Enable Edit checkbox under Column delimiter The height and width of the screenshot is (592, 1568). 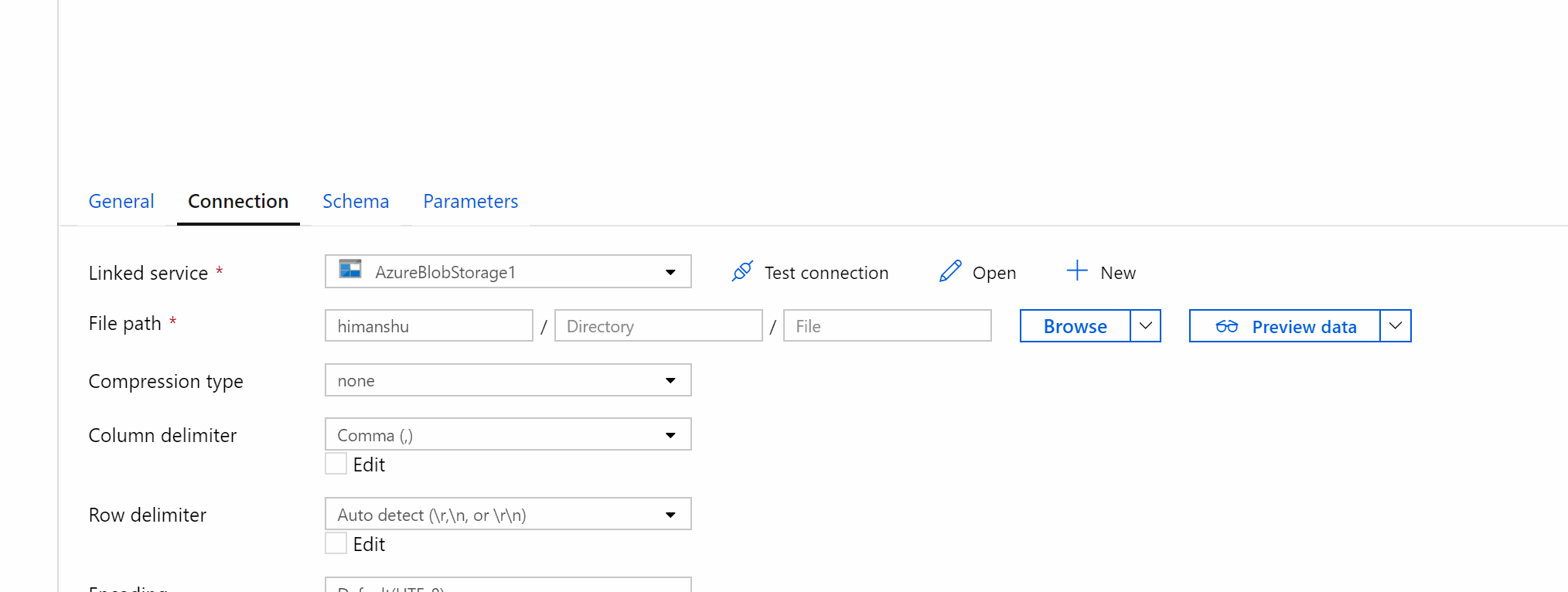tap(336, 464)
